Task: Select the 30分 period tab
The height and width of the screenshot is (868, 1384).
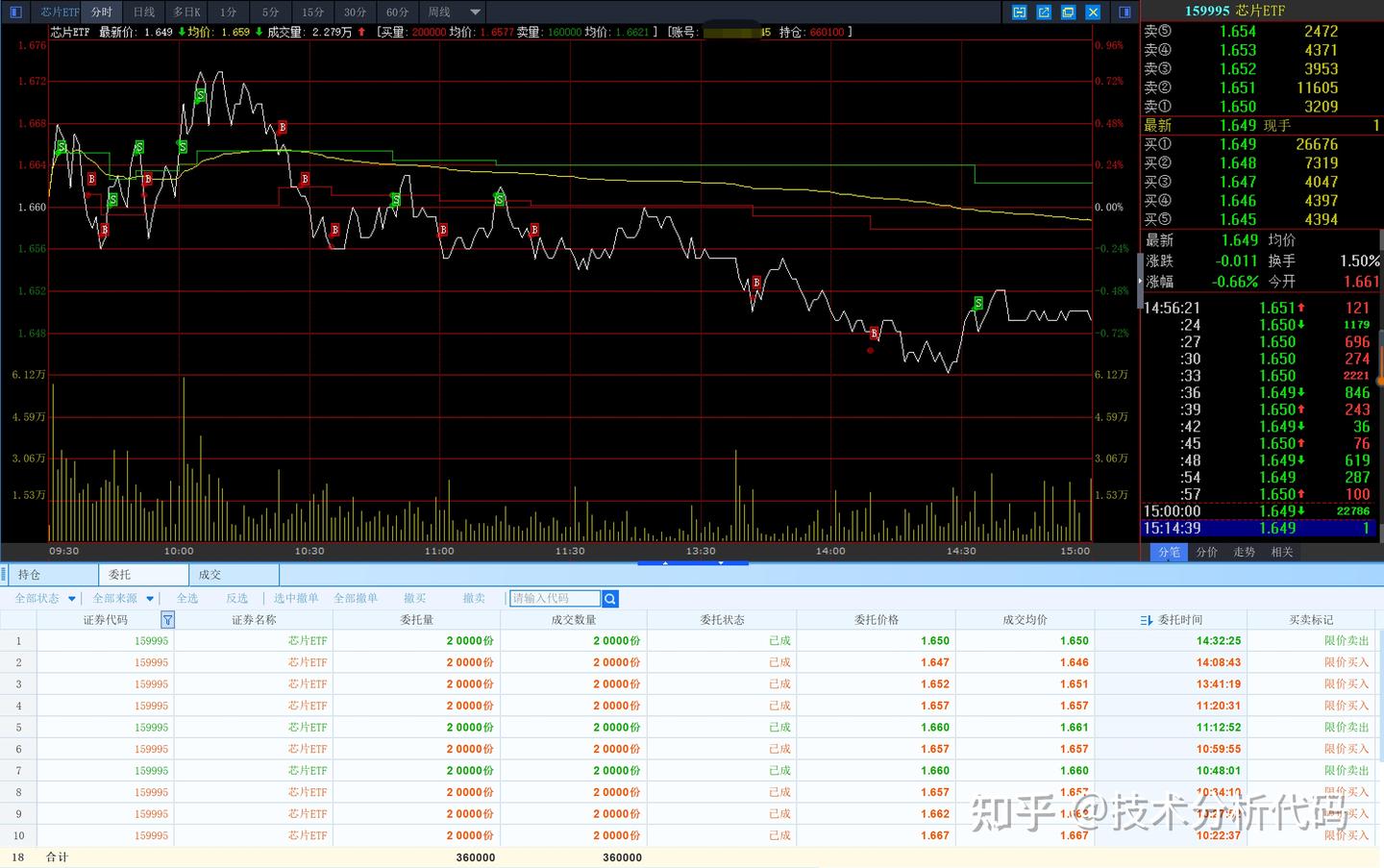Action: [x=355, y=12]
